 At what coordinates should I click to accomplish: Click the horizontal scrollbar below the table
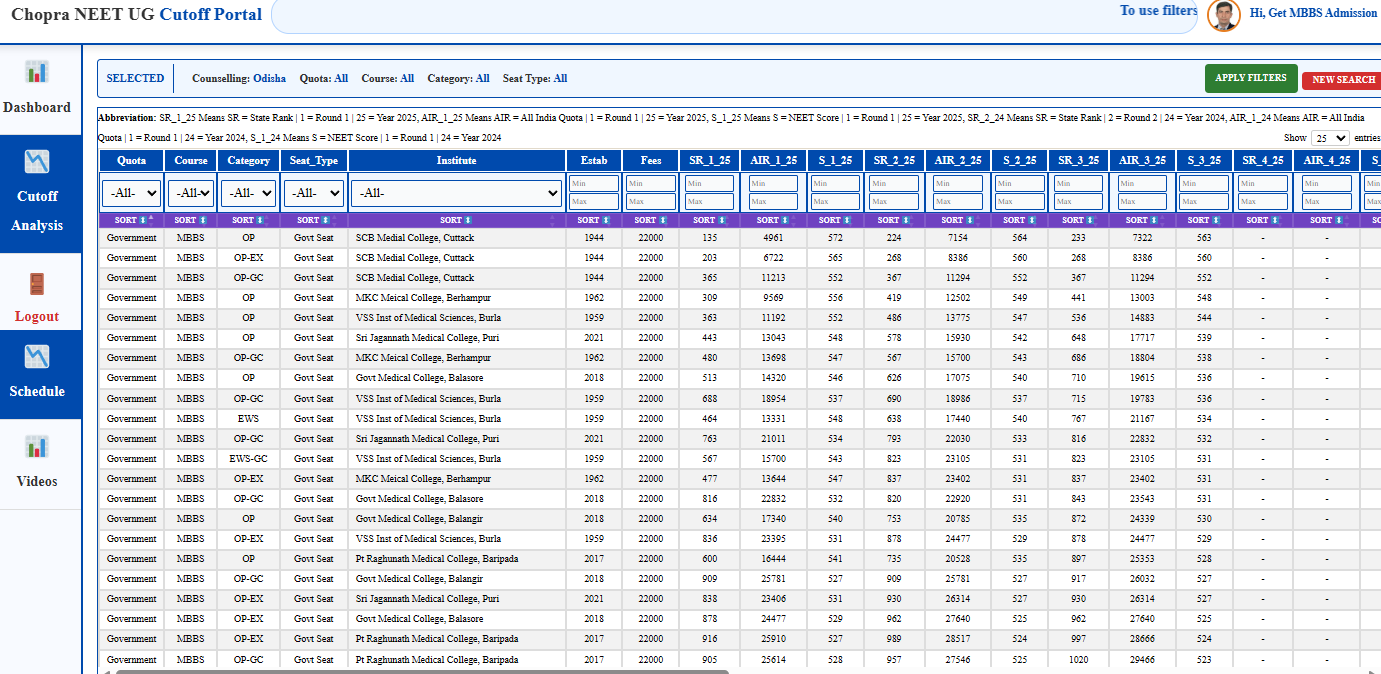420,671
